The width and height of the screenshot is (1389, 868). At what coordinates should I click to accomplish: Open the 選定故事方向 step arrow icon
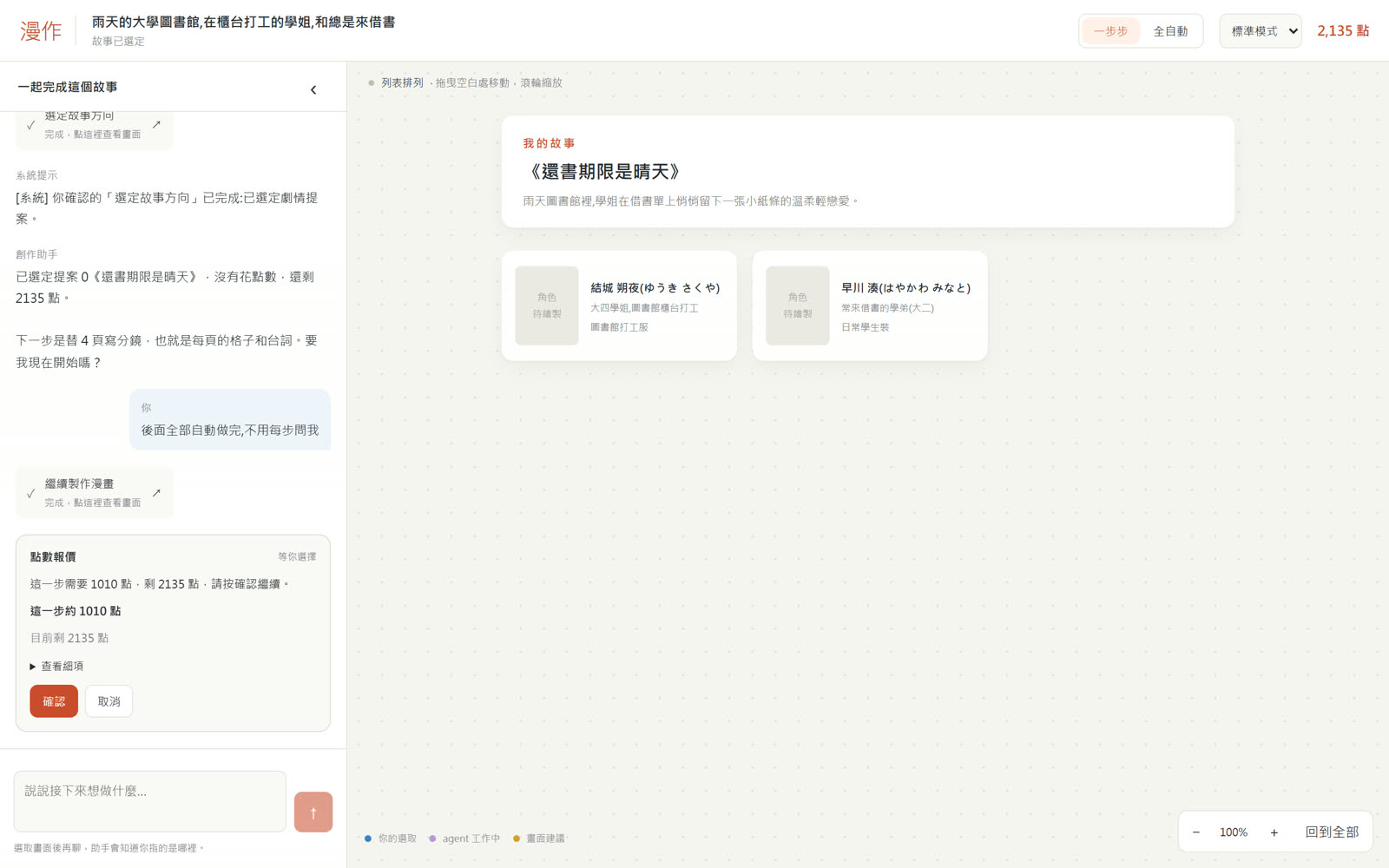pyautogui.click(x=156, y=125)
